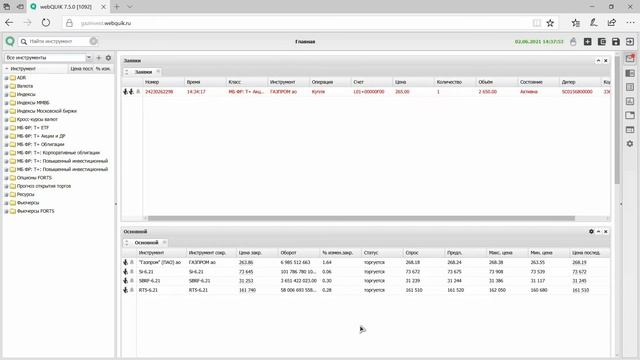Select the Ресурсы folder
The width and height of the screenshot is (640, 360).
(x=25, y=195)
